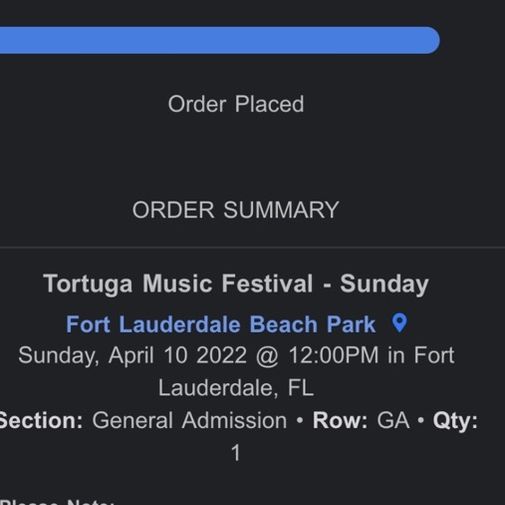
Task: Open the Fort Lauderdale Beach Park link
Action: coord(221,324)
